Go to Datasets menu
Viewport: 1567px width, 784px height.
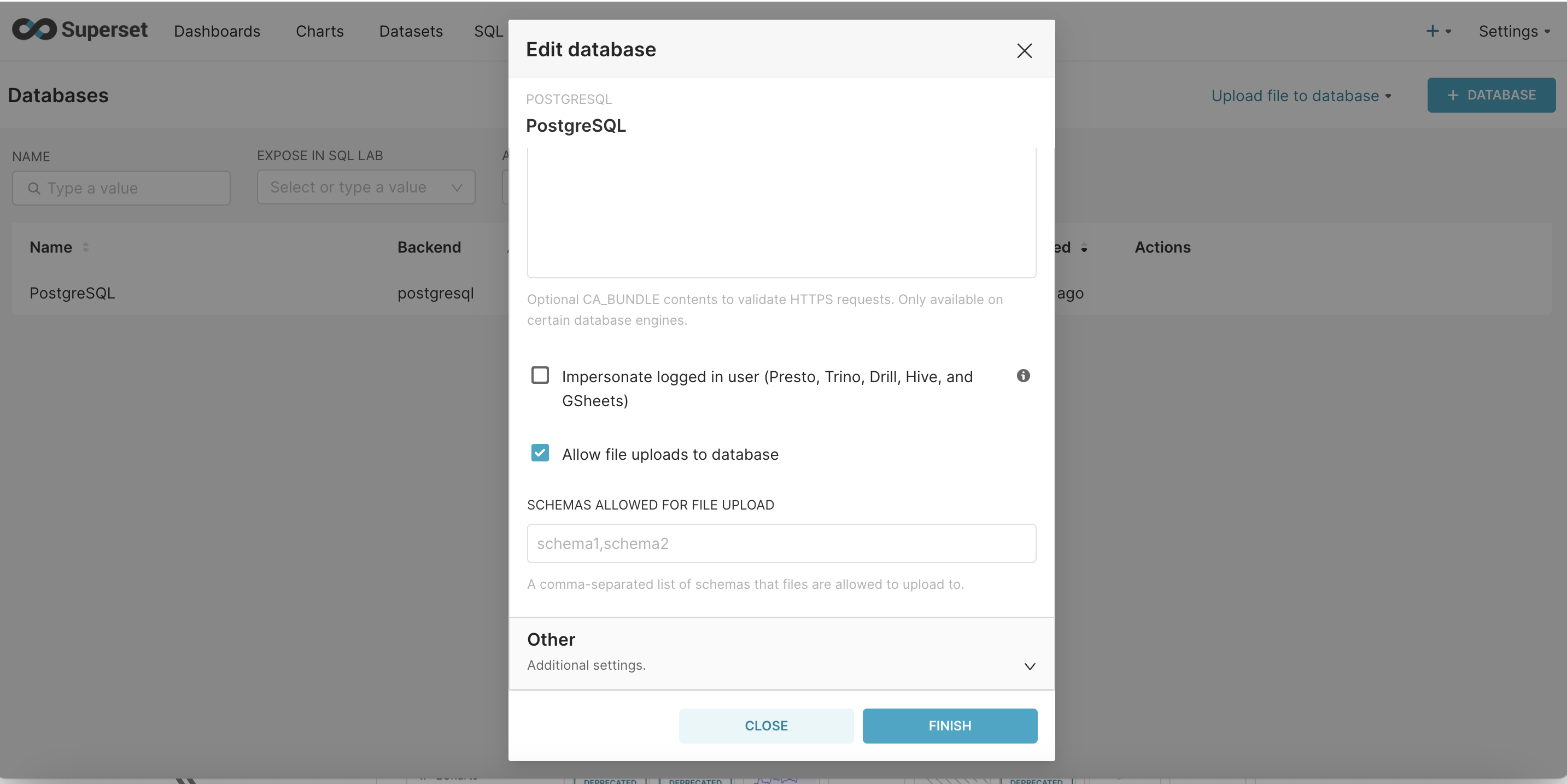(411, 31)
